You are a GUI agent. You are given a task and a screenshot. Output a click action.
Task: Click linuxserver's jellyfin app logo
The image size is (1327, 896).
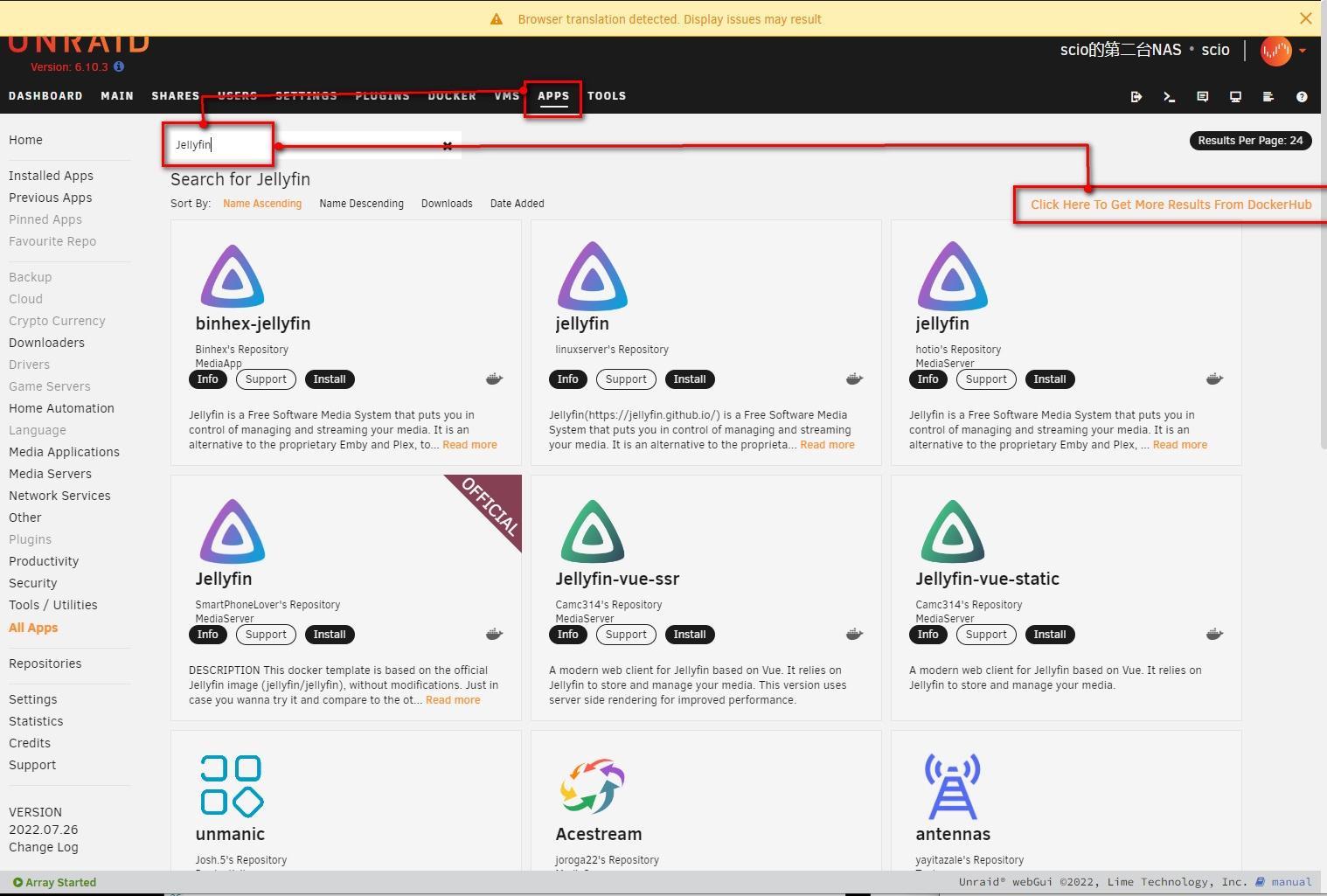click(593, 277)
